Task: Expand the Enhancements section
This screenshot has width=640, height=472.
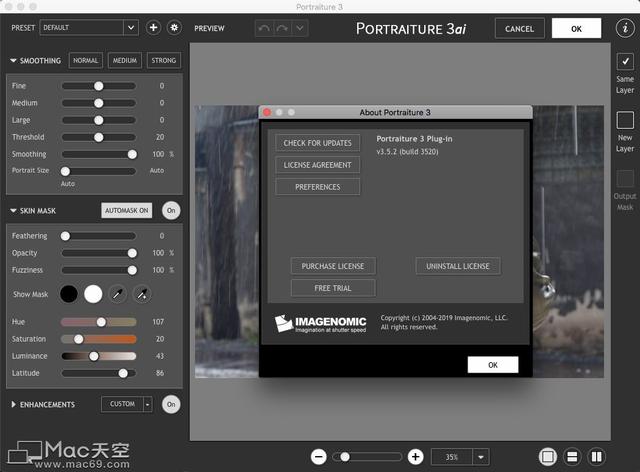Action: (x=14, y=404)
